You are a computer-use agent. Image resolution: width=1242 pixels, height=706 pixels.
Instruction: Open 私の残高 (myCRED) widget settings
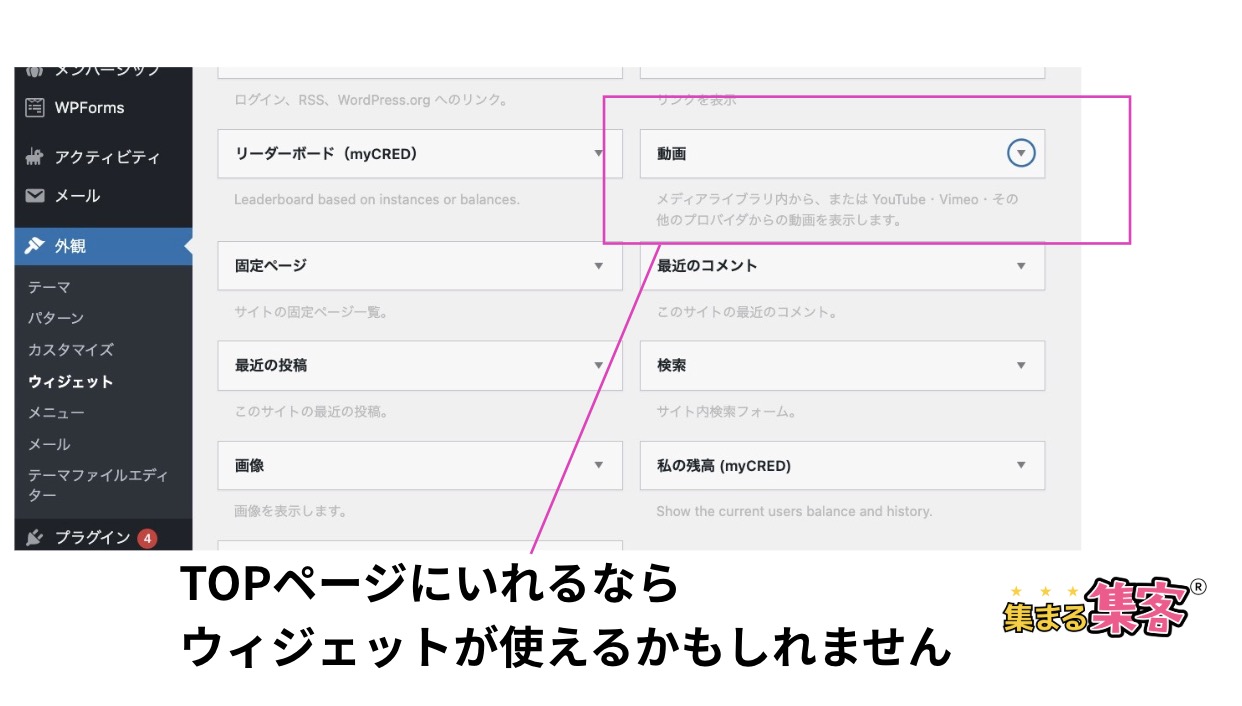[1020, 465]
